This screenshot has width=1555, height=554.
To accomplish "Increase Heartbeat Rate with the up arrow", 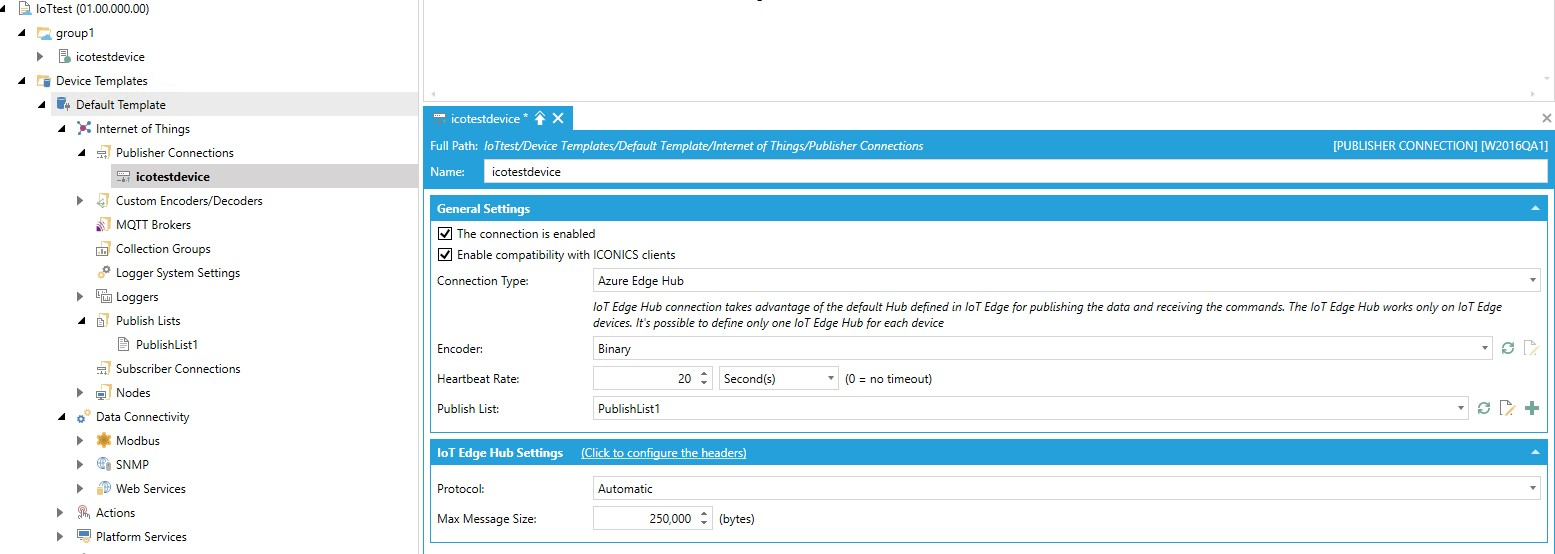I will [704, 374].
